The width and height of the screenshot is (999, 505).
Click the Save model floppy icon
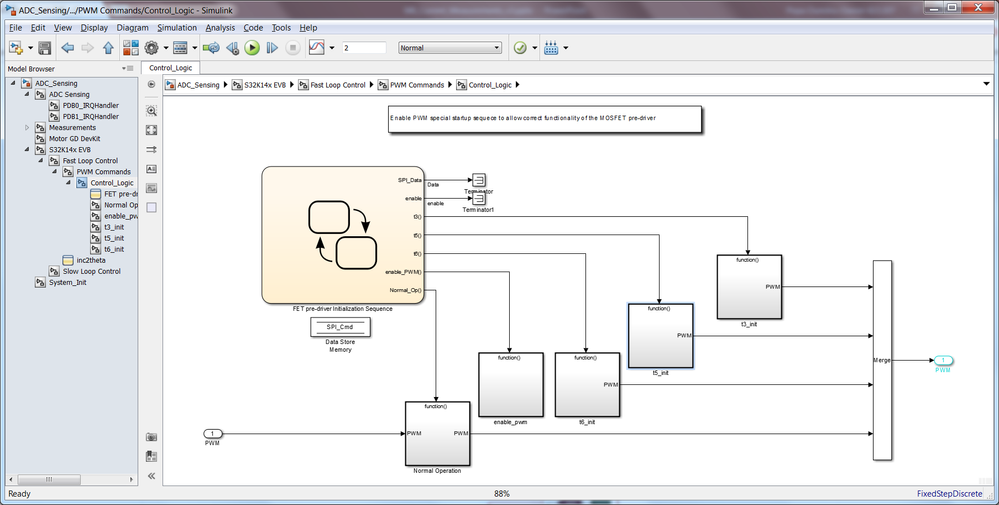pos(45,48)
